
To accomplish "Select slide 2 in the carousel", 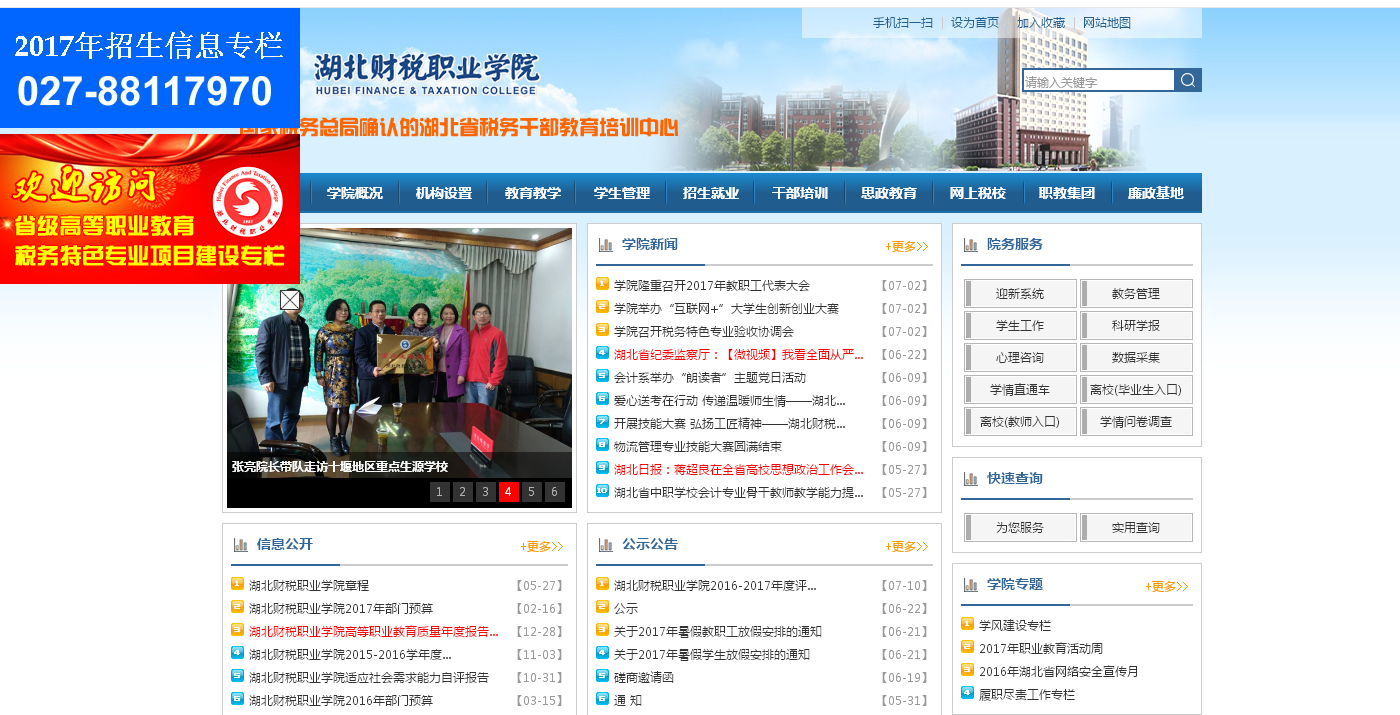I will coord(462,492).
